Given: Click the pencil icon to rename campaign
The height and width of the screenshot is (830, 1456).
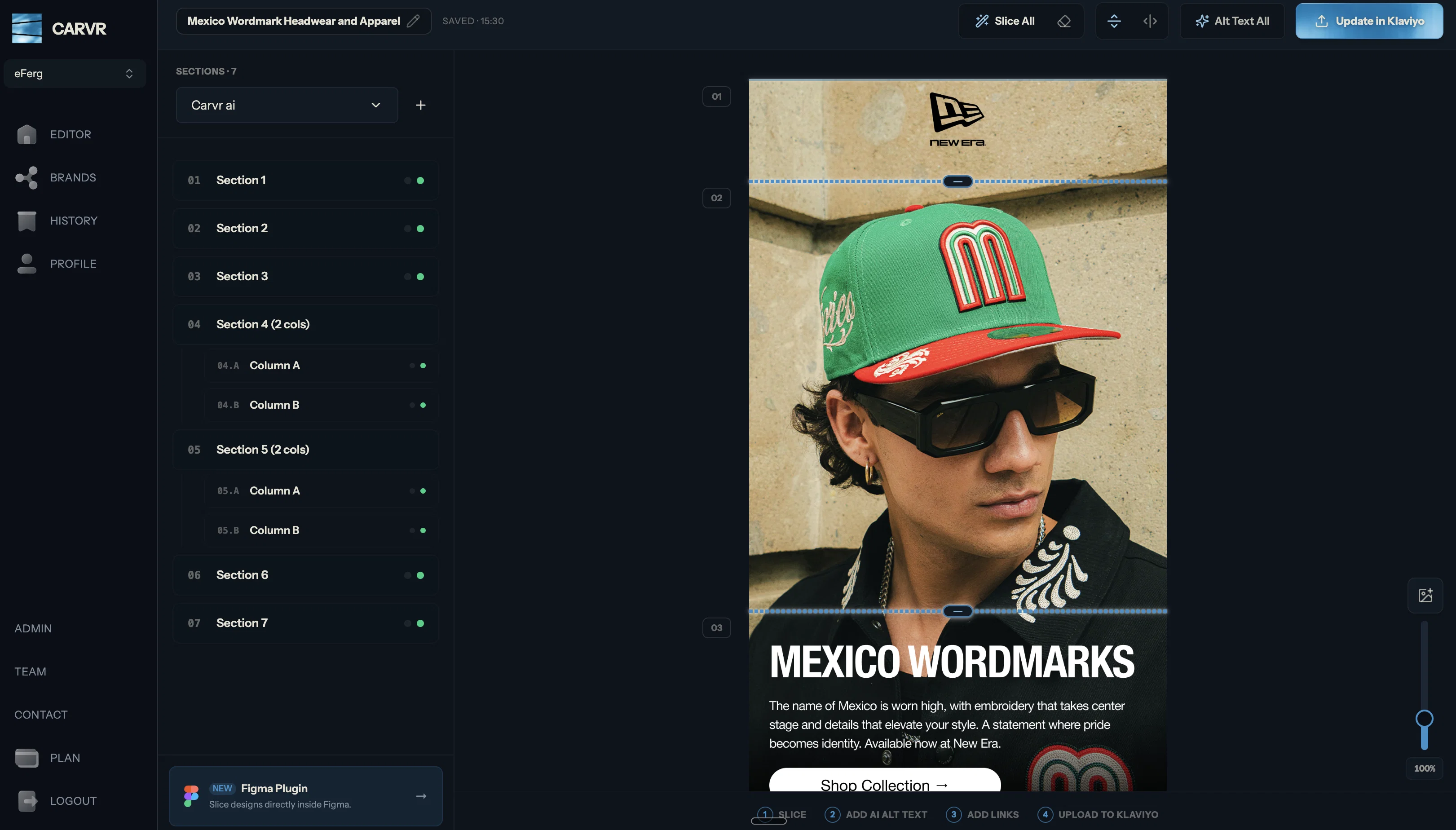Looking at the screenshot, I should click(x=413, y=21).
